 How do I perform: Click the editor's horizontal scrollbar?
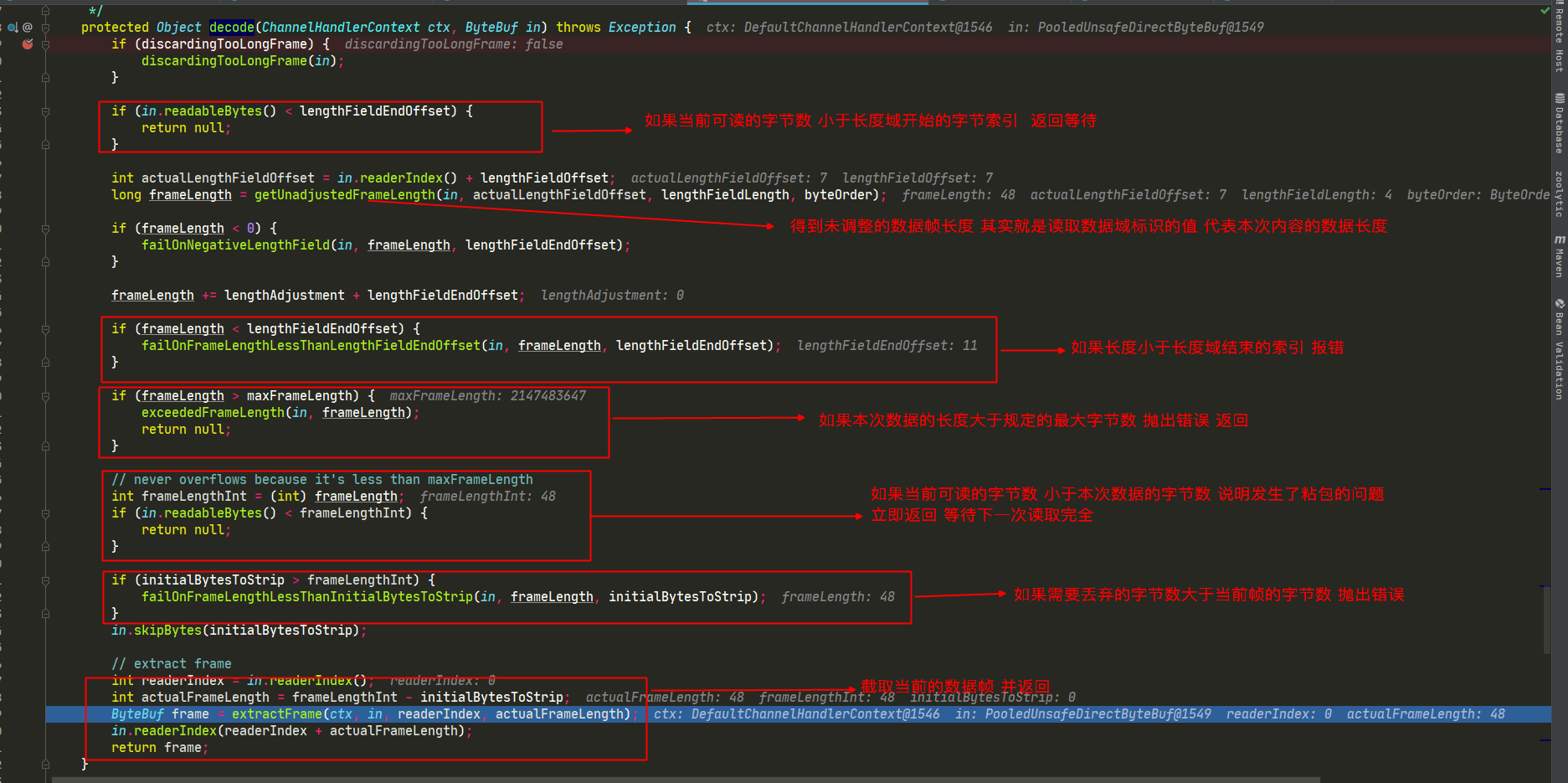[x=686, y=780]
